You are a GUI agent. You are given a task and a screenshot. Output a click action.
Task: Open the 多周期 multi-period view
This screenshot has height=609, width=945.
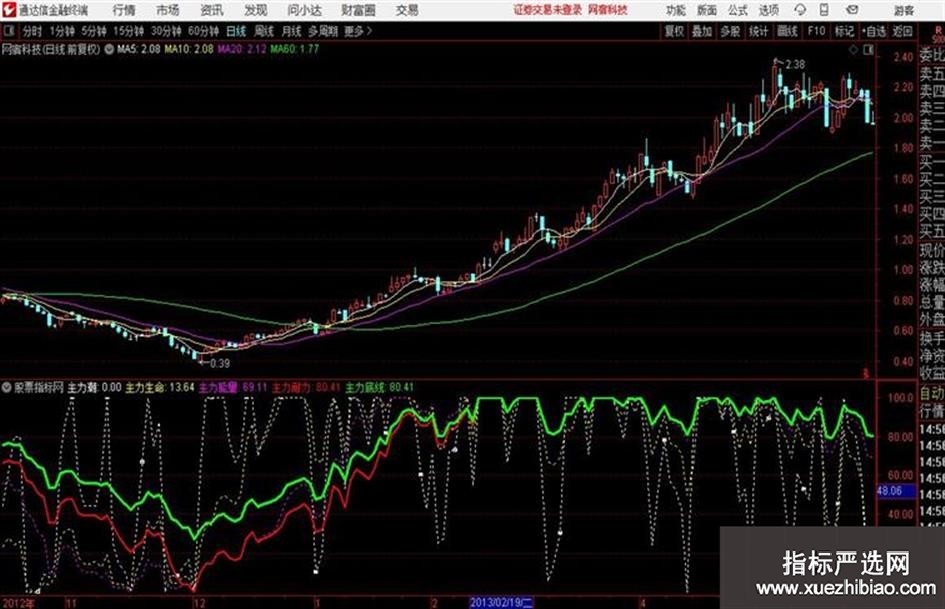[x=323, y=31]
